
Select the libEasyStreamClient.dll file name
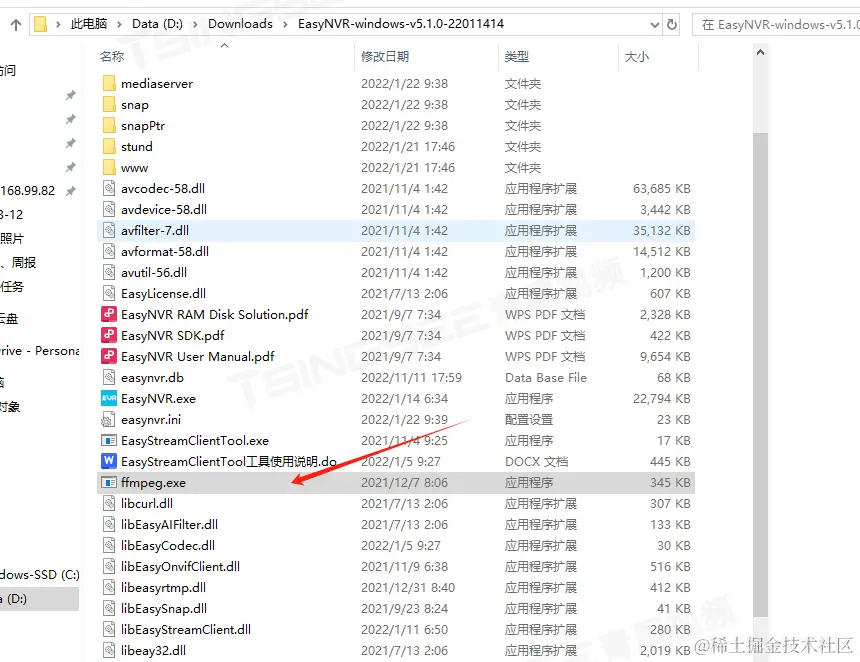(x=186, y=630)
